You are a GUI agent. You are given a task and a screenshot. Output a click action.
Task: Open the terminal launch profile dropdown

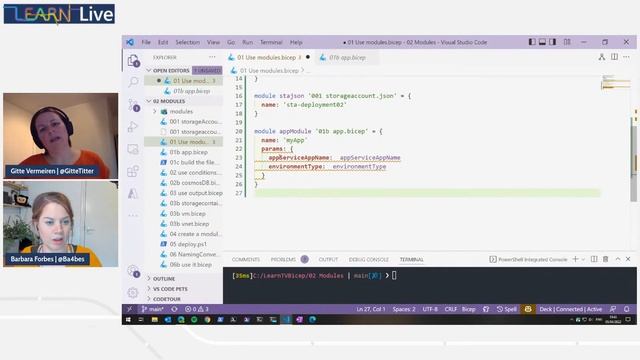[583, 259]
